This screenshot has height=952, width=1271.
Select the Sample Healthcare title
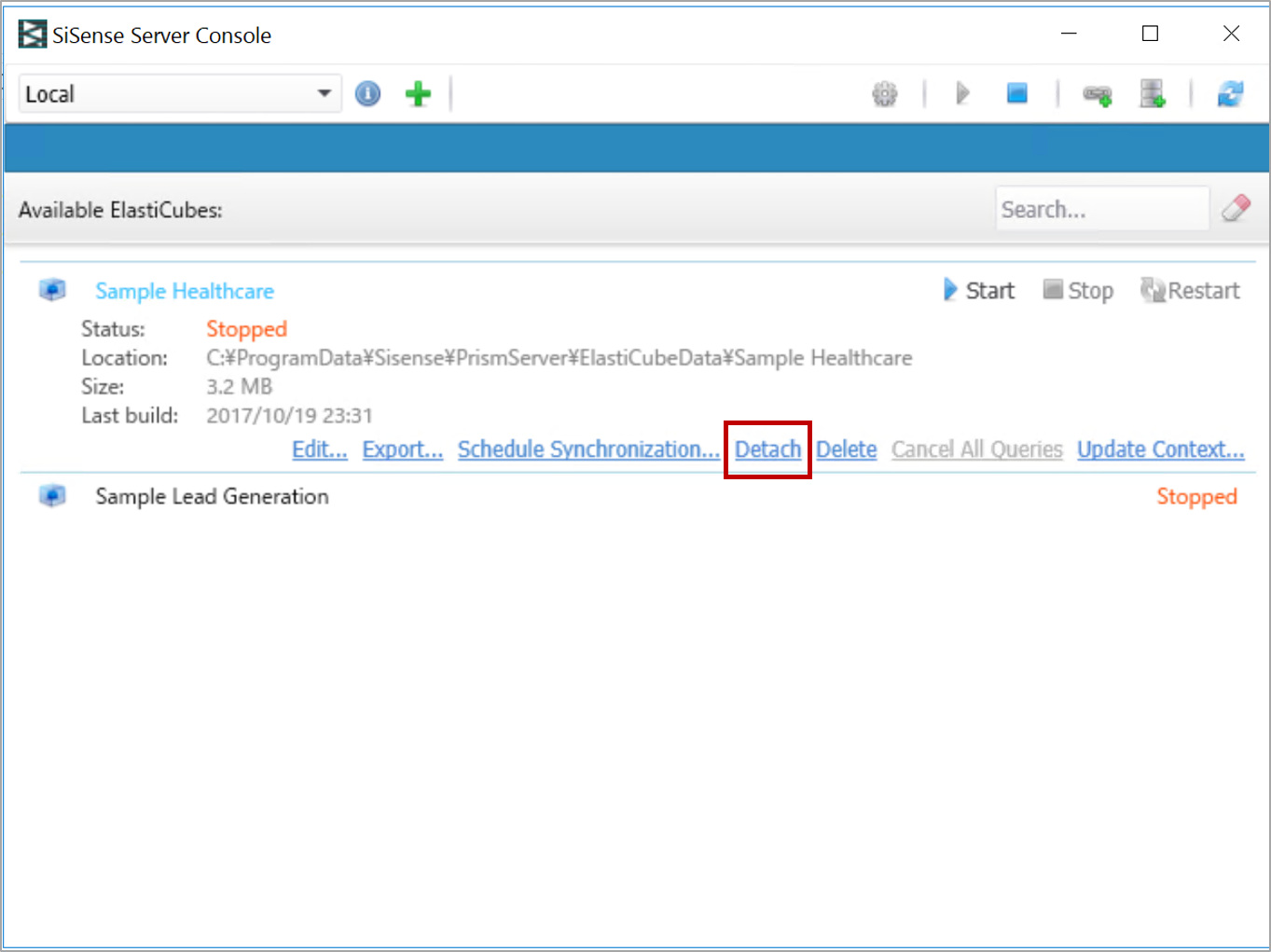click(185, 291)
